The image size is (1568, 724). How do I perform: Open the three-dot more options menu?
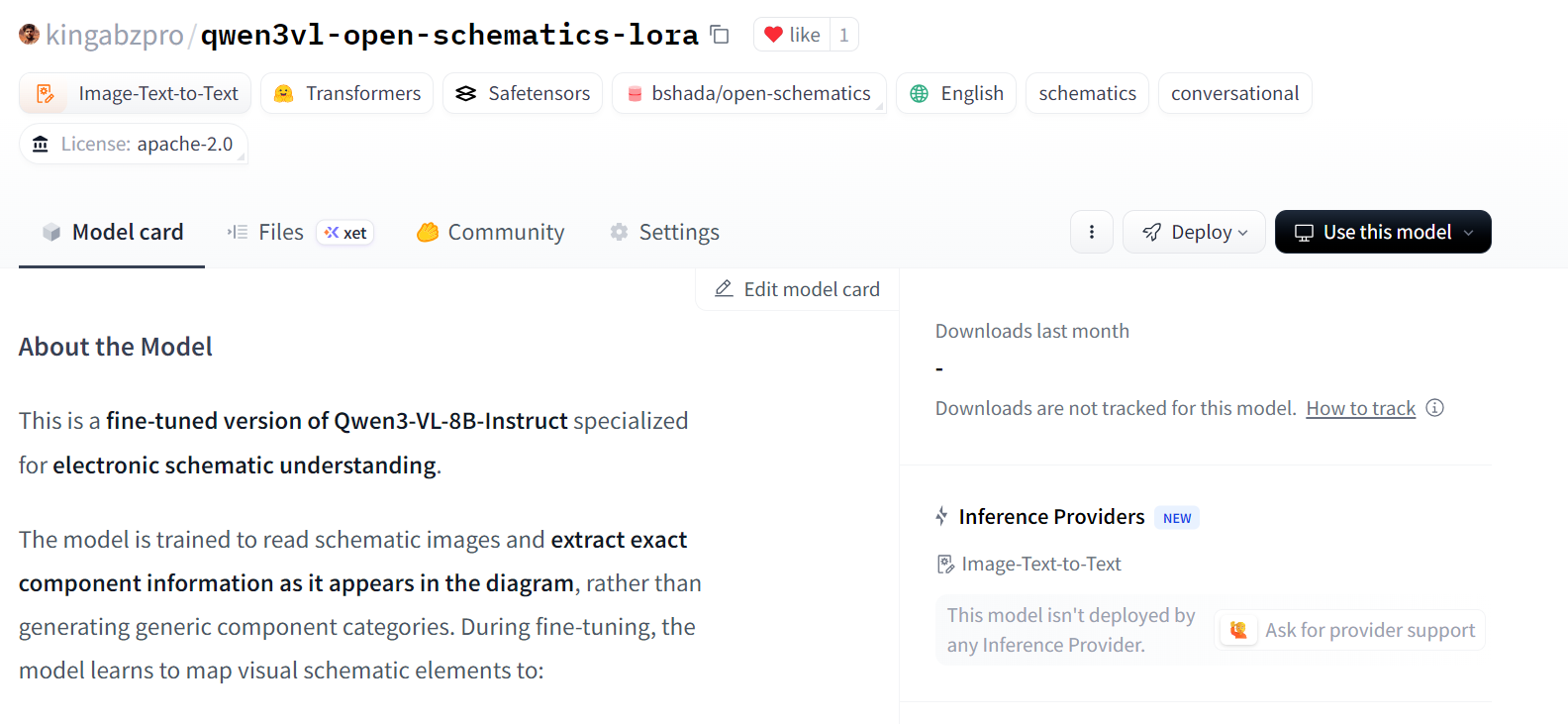pos(1092,232)
